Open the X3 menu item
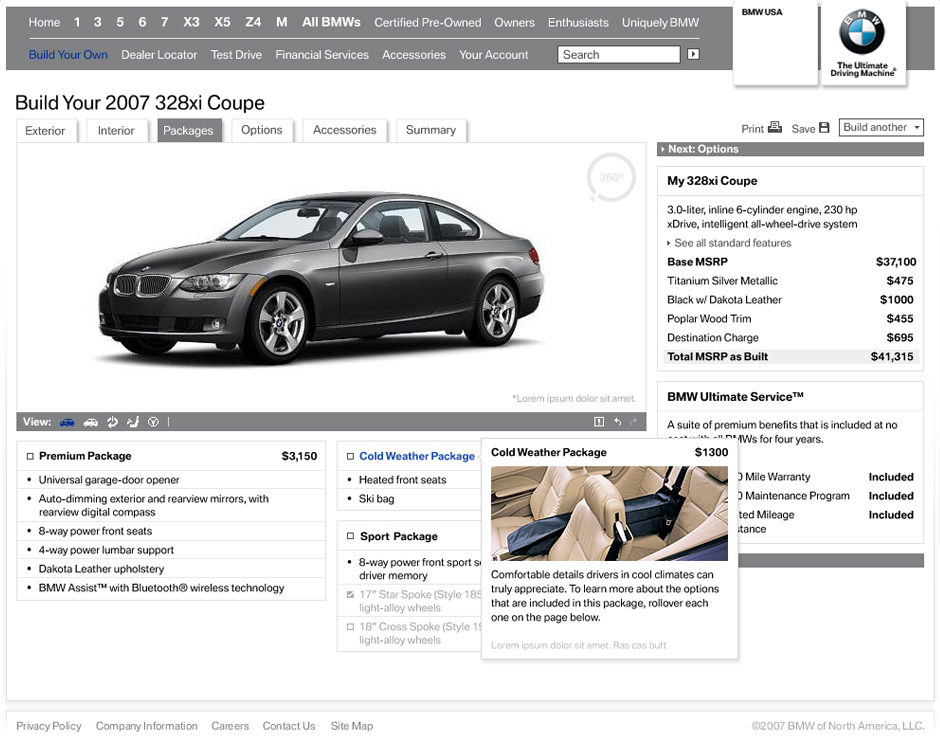Screen dimensions: 940x736 [x=191, y=22]
